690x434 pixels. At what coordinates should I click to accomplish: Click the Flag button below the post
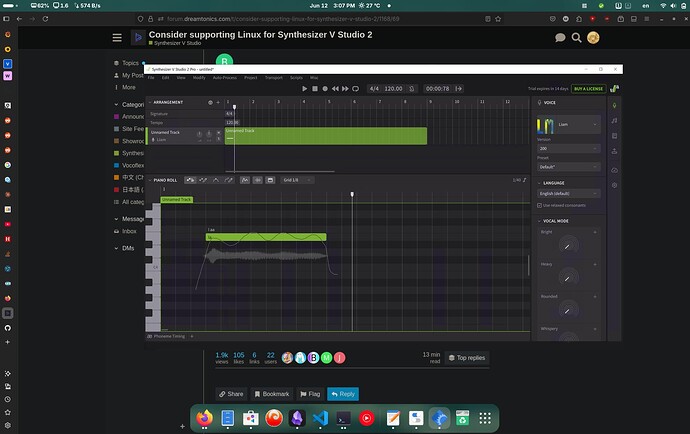pos(310,394)
